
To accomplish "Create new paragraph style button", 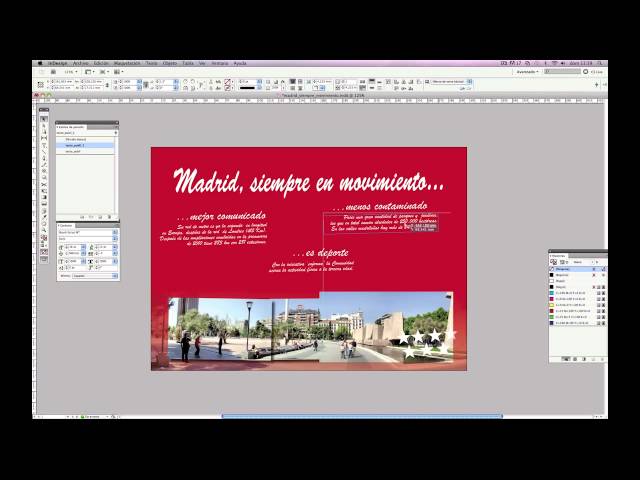I will click(x=100, y=217).
